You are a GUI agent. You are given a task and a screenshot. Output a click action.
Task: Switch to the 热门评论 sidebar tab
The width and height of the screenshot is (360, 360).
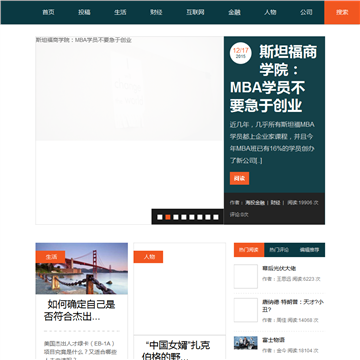point(279,250)
